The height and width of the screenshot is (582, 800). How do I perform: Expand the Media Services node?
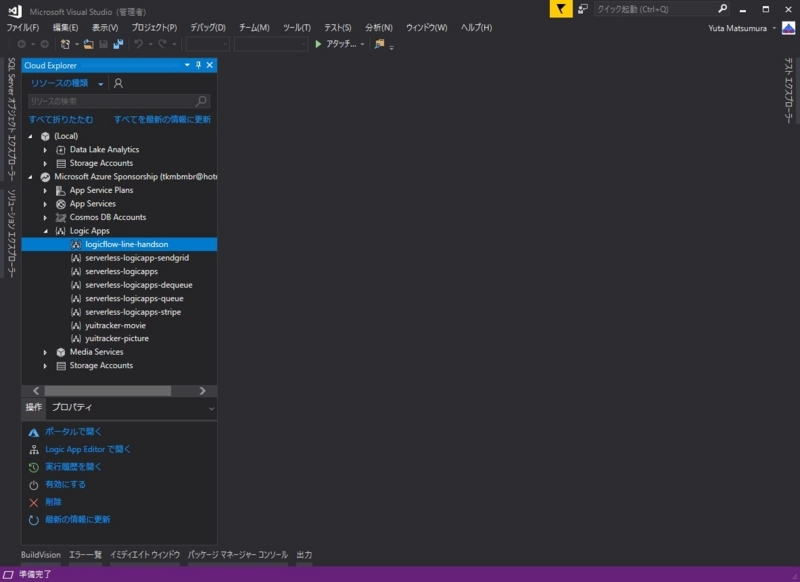coord(45,352)
